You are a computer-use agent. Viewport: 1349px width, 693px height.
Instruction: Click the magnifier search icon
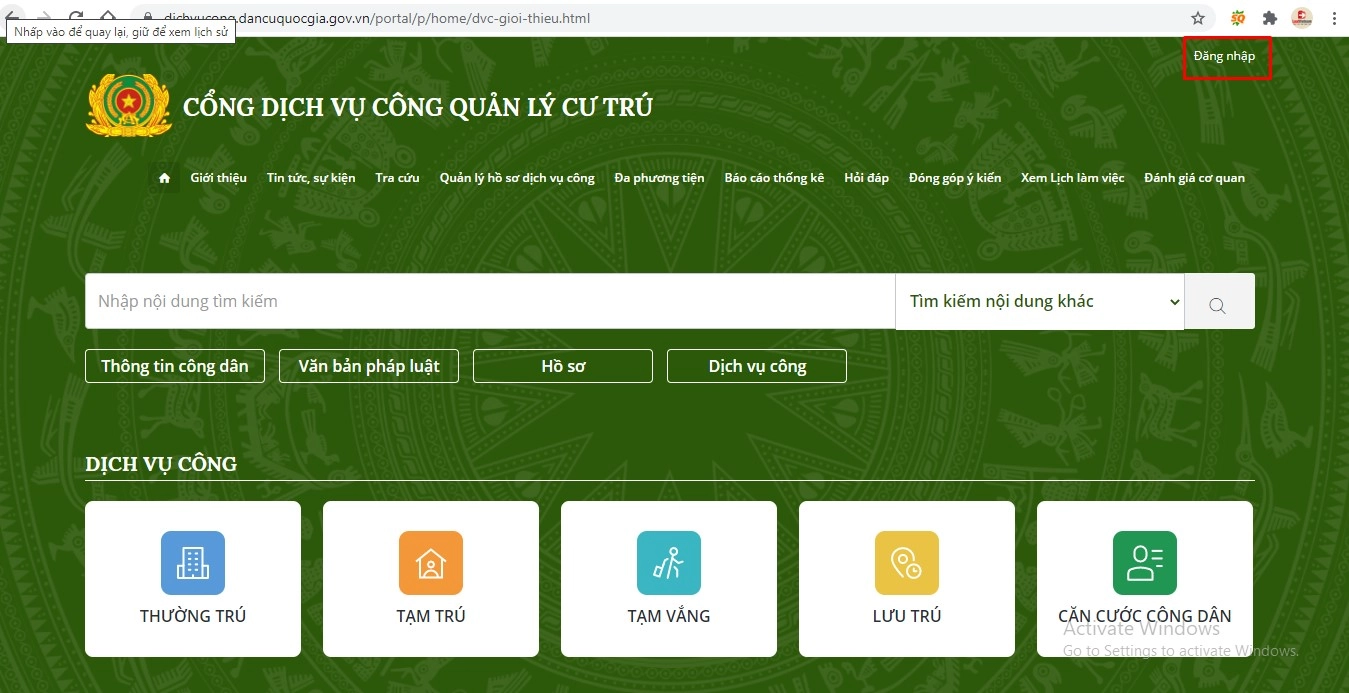(x=1219, y=301)
